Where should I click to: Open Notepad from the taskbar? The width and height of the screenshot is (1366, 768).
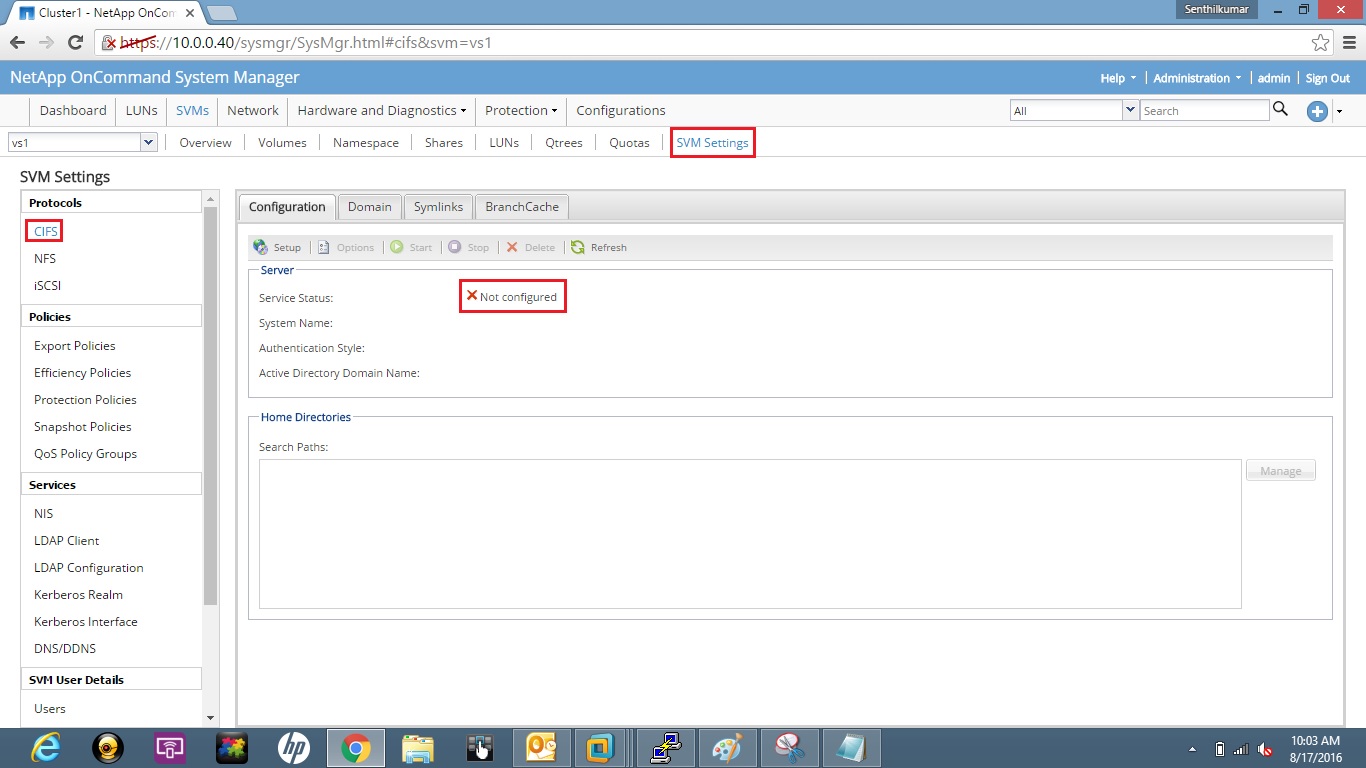(852, 747)
